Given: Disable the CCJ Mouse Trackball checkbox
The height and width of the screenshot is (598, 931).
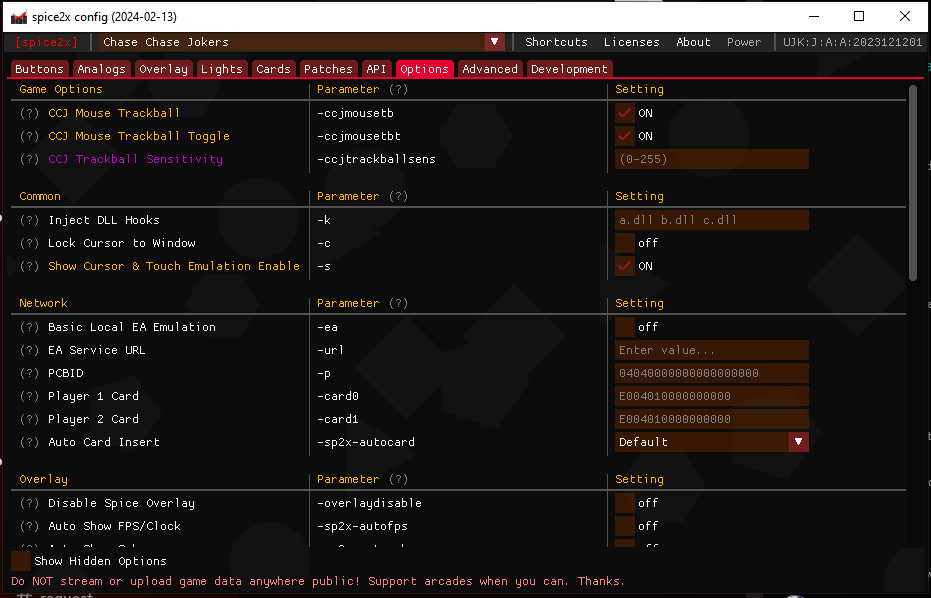Looking at the screenshot, I should [625, 113].
